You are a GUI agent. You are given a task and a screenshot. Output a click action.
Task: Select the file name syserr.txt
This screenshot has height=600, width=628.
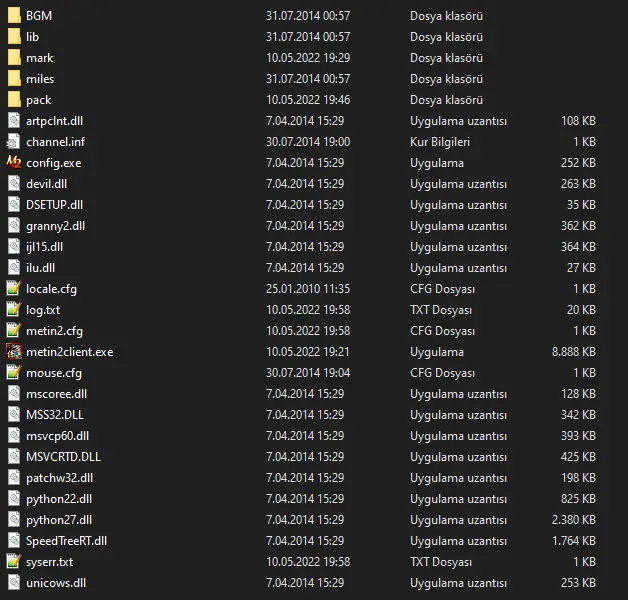(x=50, y=562)
